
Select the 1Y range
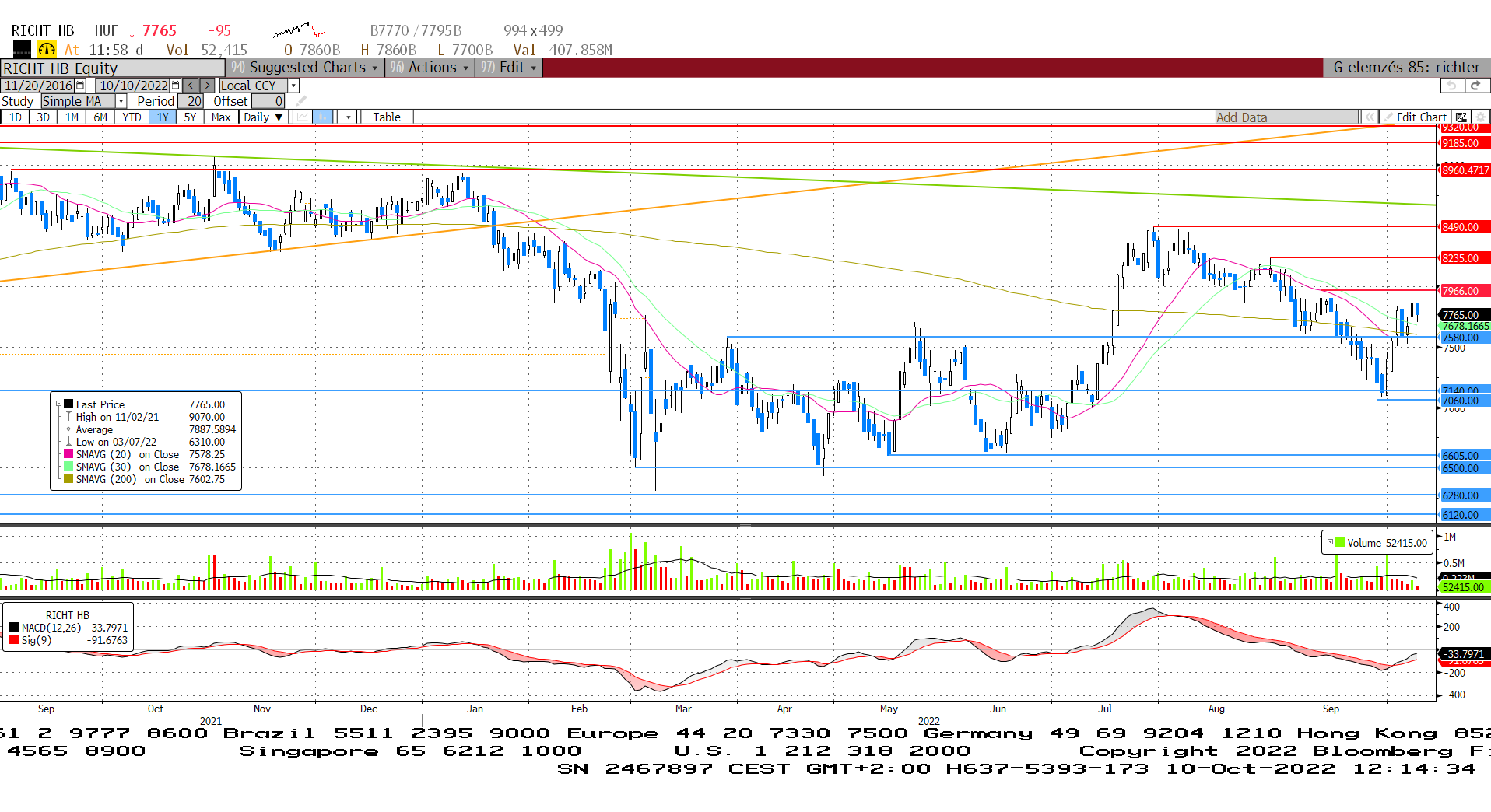(163, 117)
